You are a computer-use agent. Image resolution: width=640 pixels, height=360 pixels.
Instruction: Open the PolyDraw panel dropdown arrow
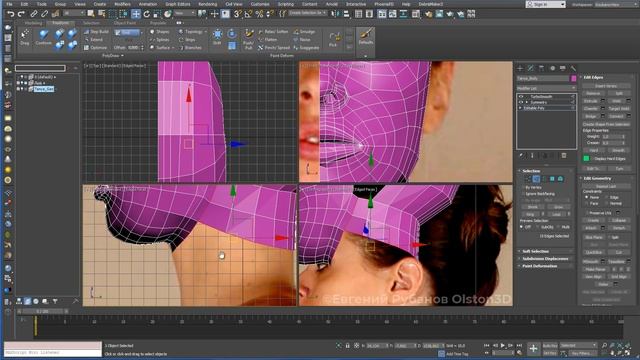point(122,56)
